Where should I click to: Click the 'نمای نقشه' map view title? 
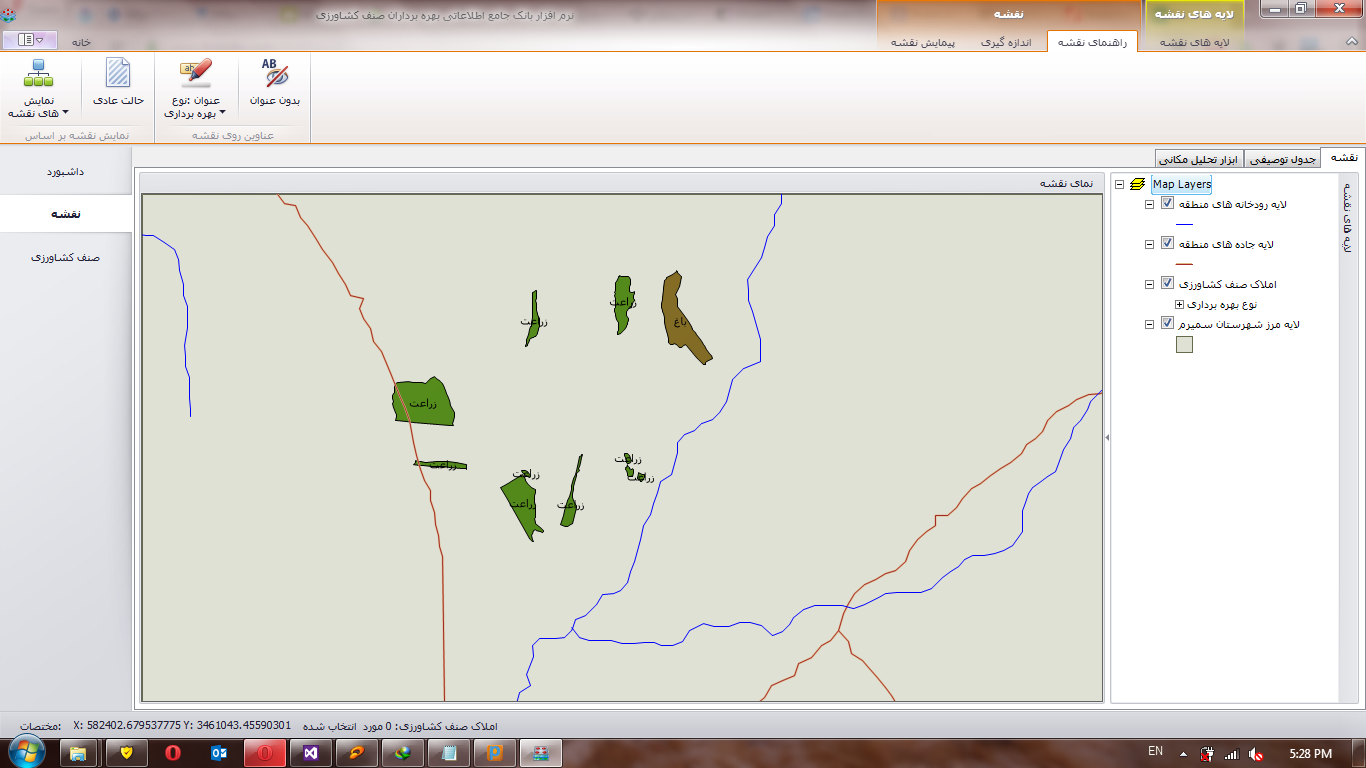1066,183
